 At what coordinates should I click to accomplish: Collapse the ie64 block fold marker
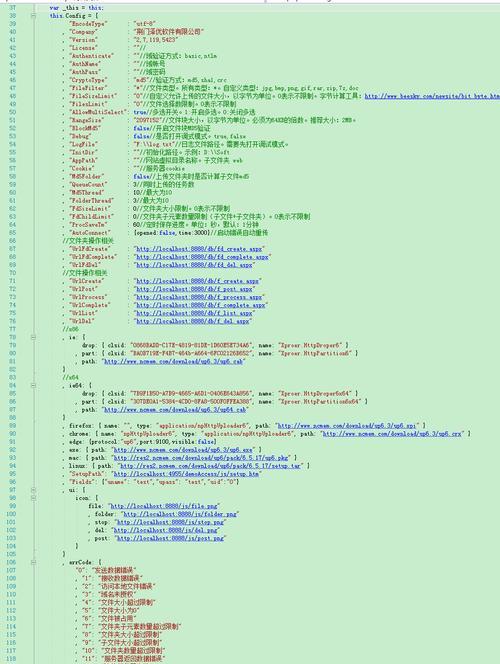pyautogui.click(x=33, y=385)
